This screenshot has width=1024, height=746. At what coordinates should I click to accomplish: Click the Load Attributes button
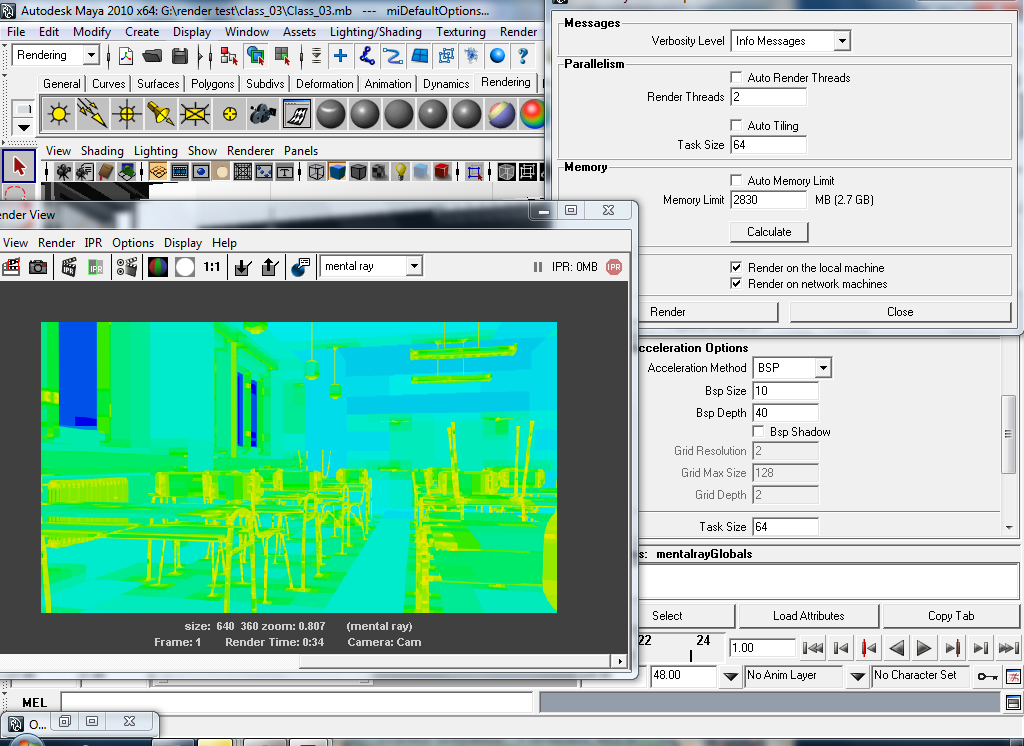(808, 616)
